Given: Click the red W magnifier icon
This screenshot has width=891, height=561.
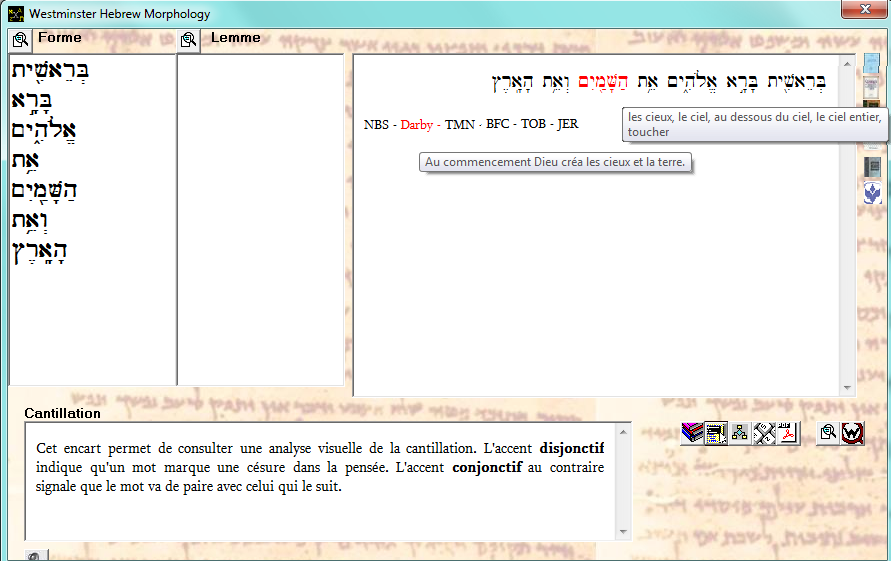Looking at the screenshot, I should click(x=852, y=433).
